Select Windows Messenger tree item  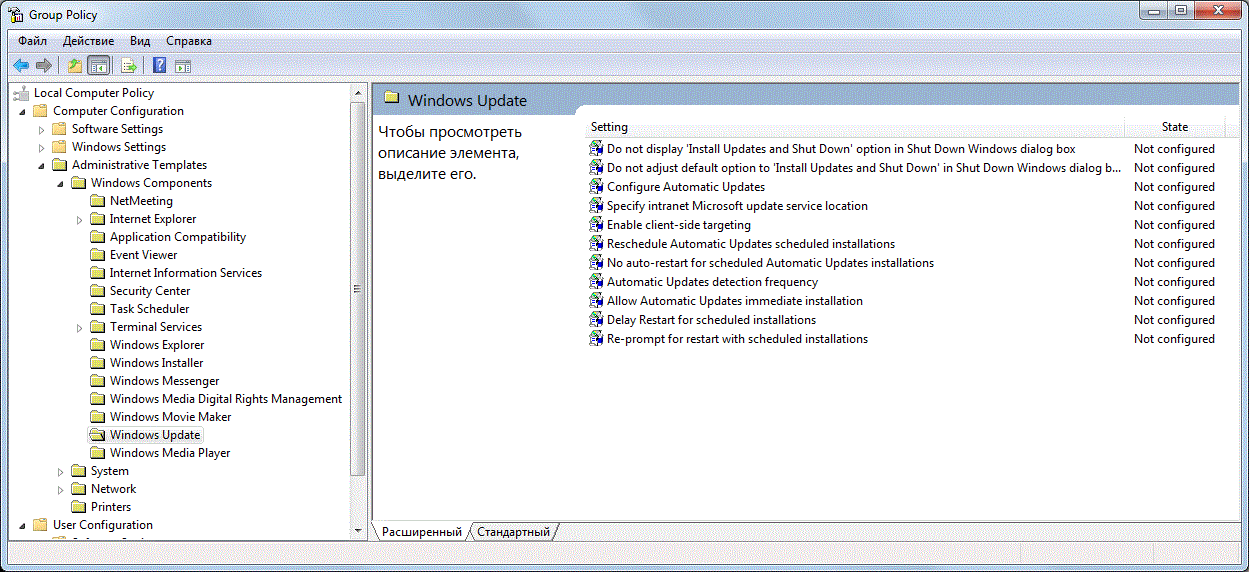coord(164,381)
